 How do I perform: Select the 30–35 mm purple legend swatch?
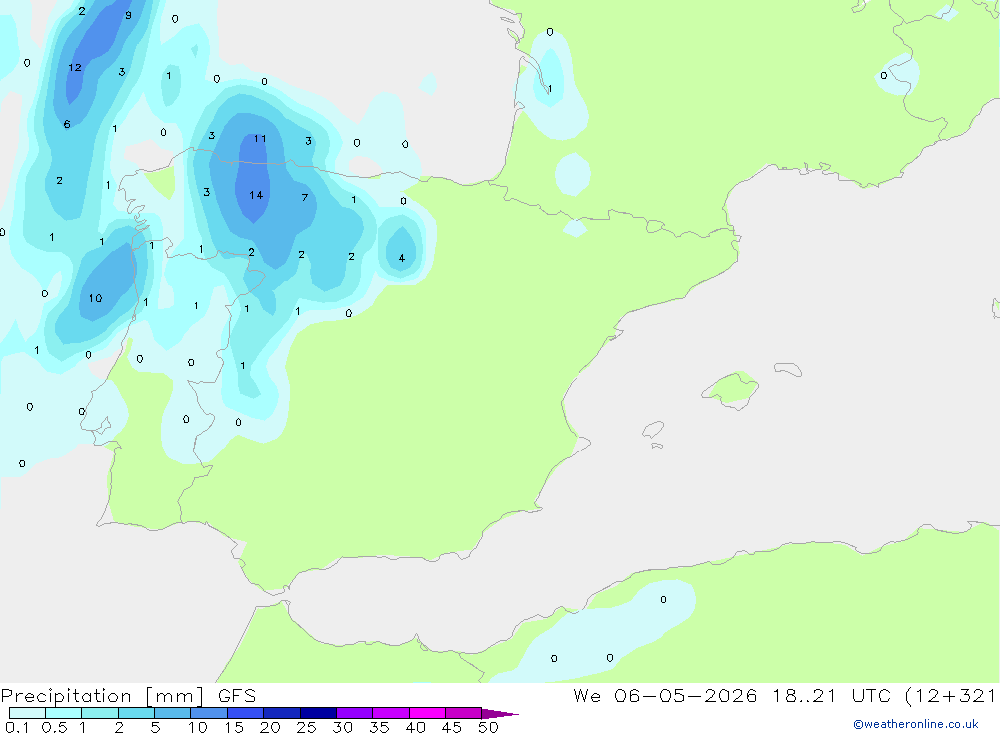tap(355, 713)
